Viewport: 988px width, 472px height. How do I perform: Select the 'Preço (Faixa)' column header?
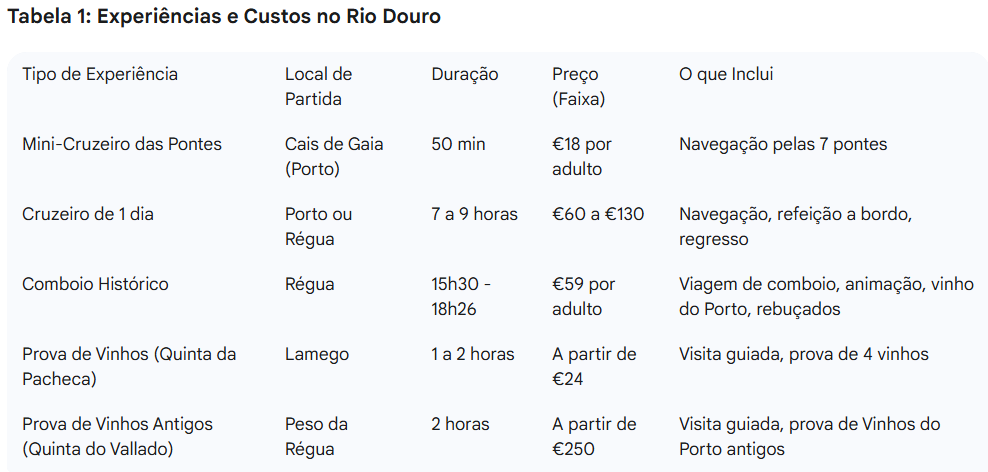point(578,86)
